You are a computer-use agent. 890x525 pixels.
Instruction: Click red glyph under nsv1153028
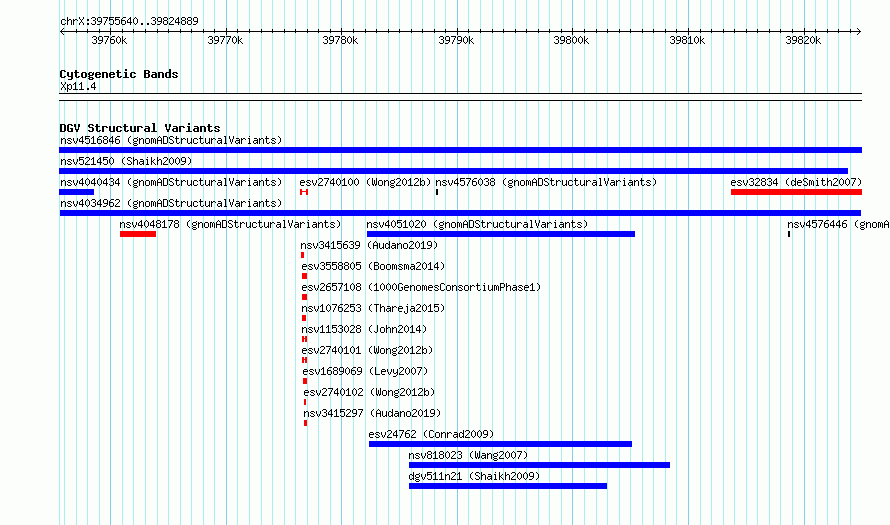[304, 339]
